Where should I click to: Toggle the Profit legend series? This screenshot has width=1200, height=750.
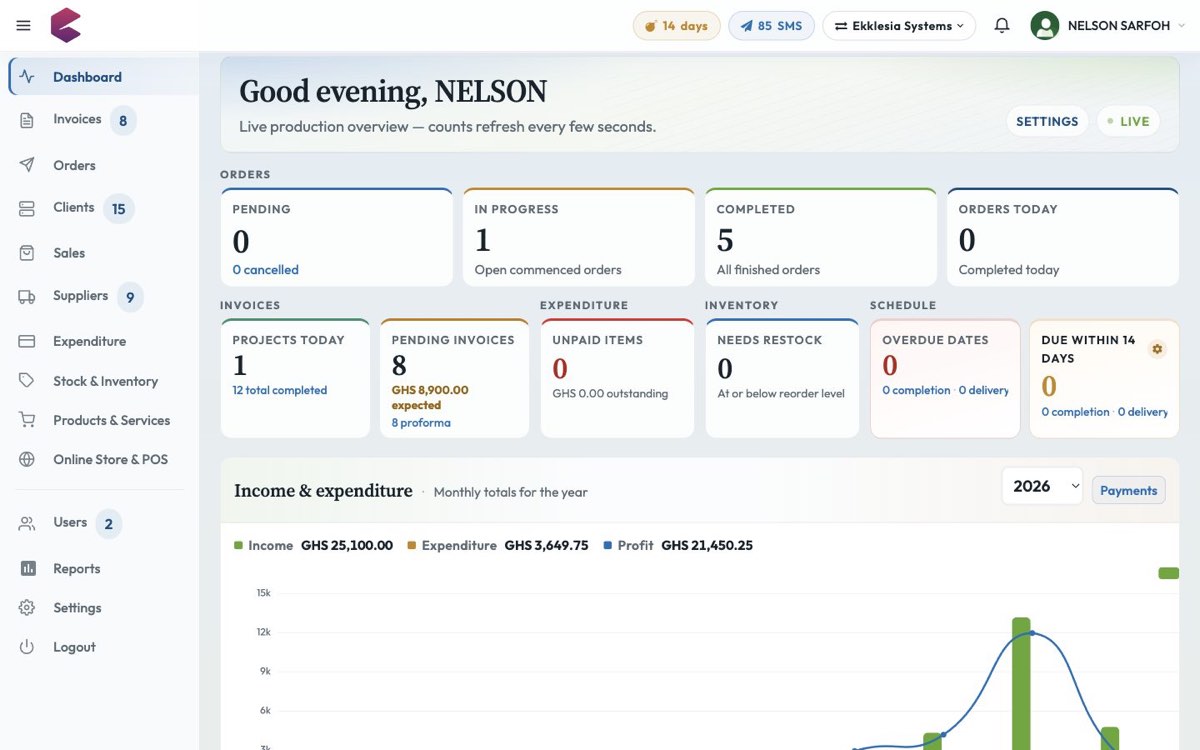pos(629,545)
